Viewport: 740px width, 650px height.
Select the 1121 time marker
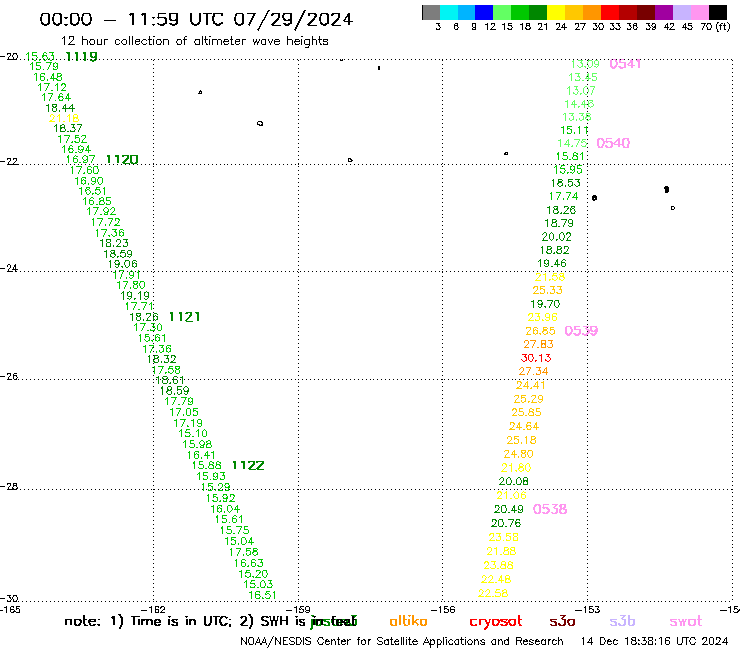(x=185, y=317)
